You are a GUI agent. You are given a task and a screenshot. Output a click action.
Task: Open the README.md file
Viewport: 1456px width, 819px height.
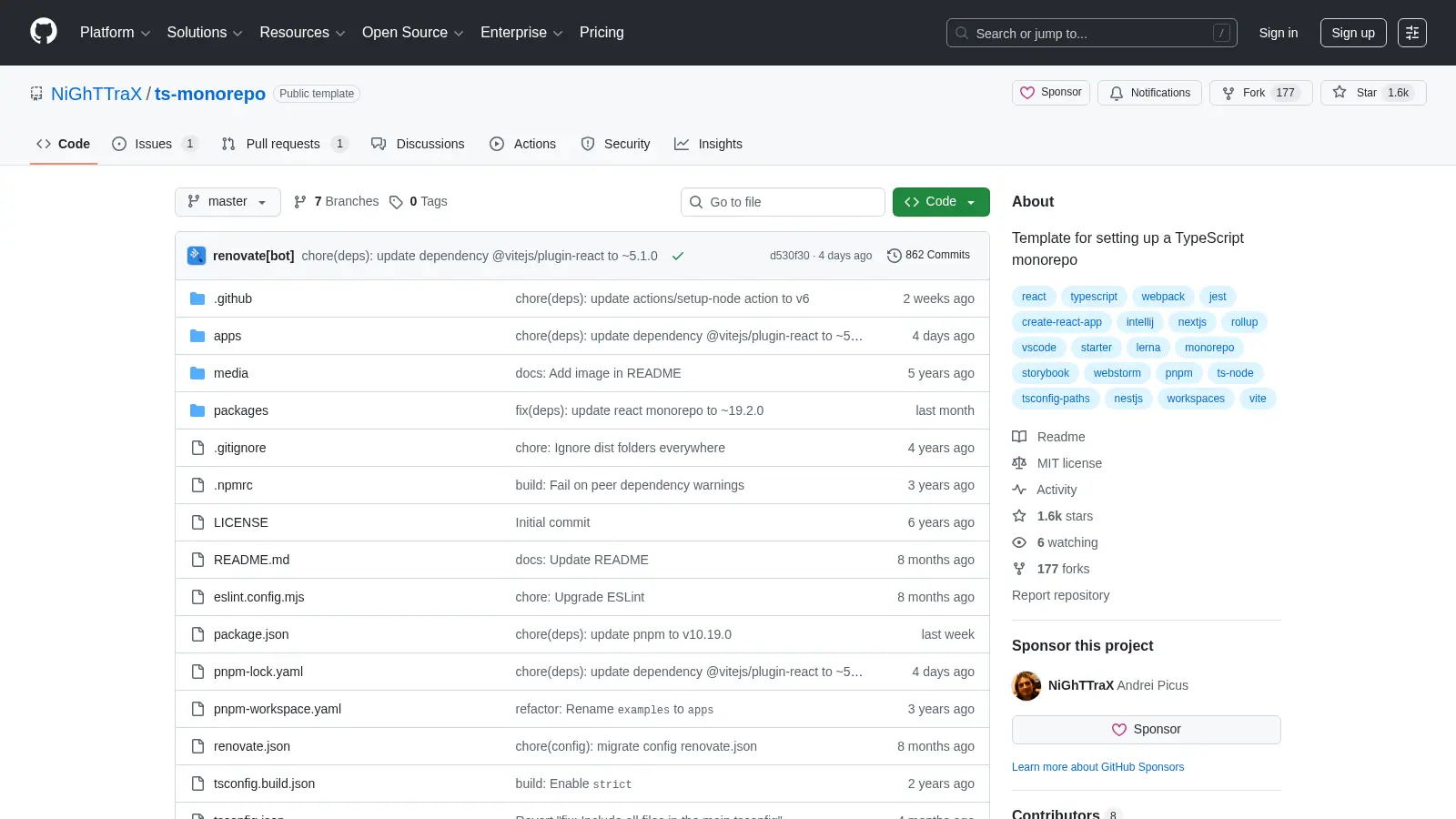[251, 560]
